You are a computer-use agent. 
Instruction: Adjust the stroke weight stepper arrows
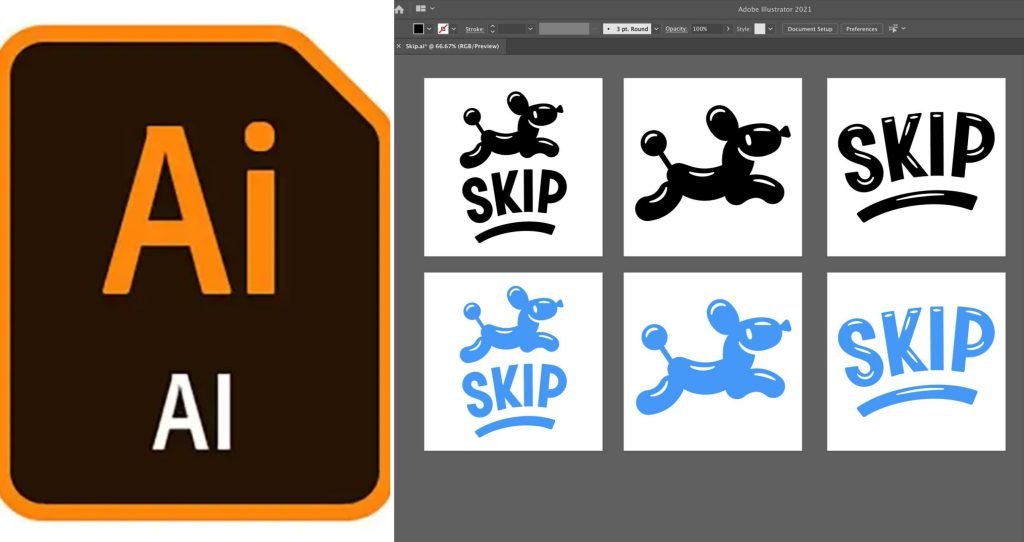[x=492, y=29]
